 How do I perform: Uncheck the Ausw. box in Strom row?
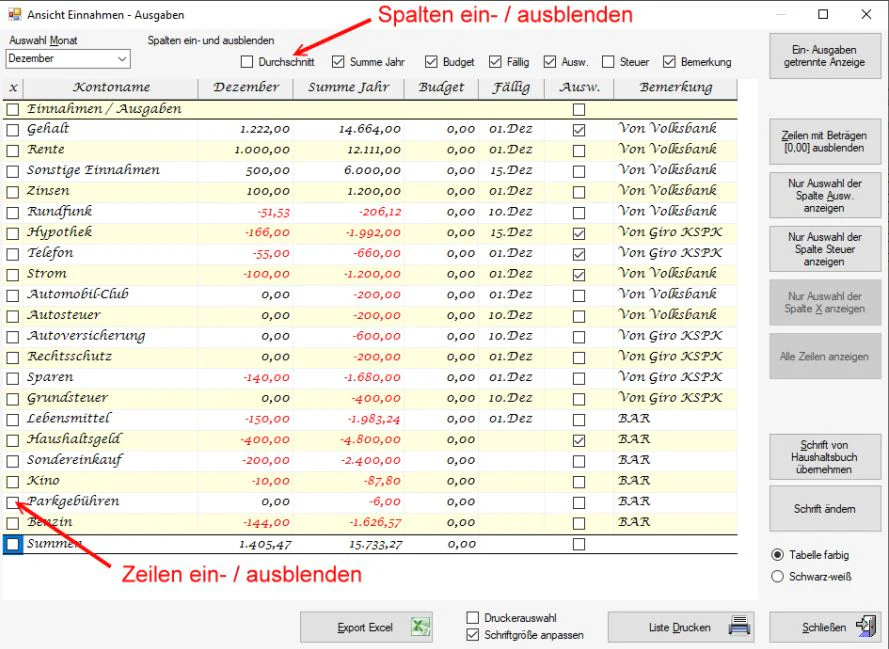click(579, 275)
